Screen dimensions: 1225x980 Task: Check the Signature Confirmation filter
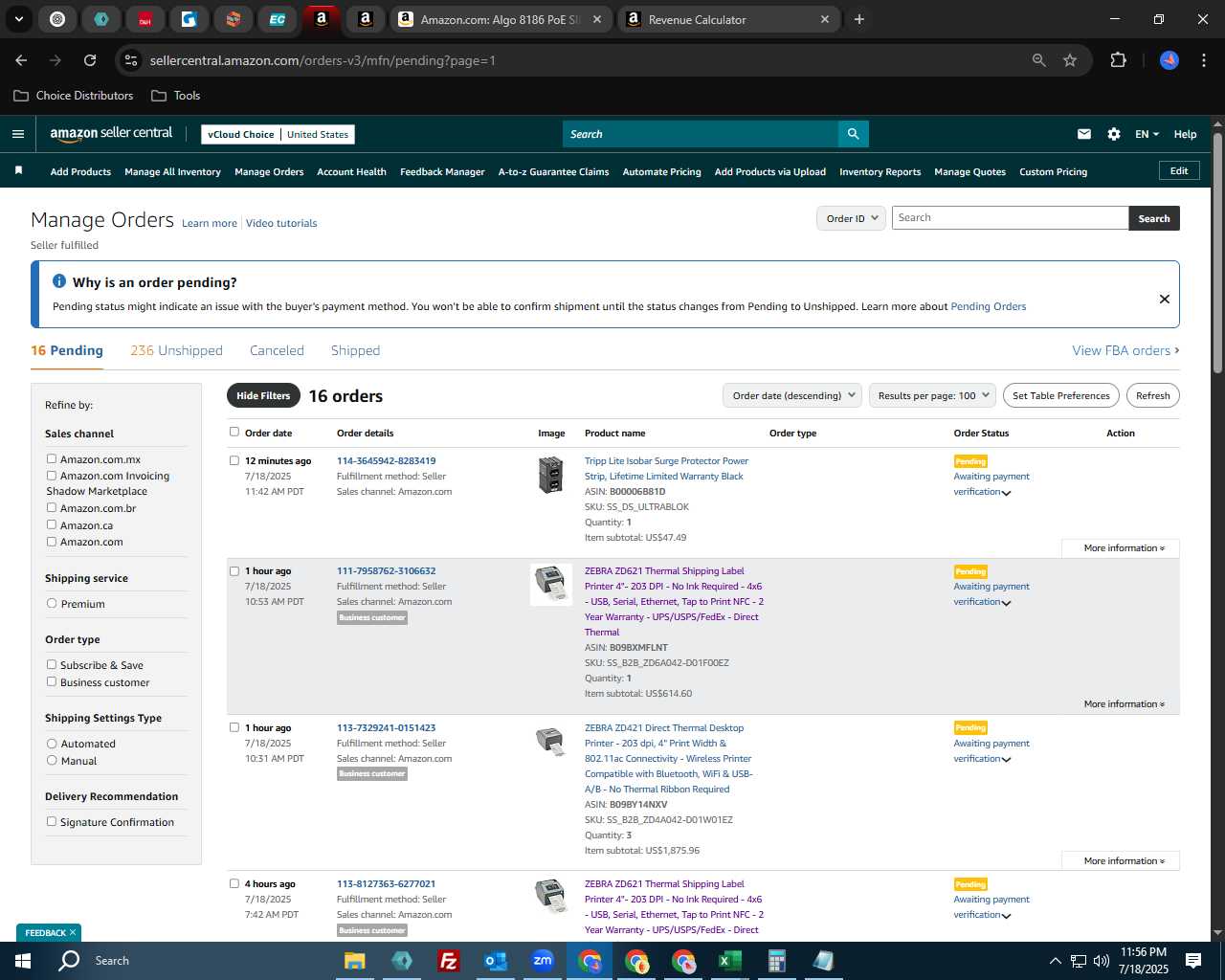52,821
